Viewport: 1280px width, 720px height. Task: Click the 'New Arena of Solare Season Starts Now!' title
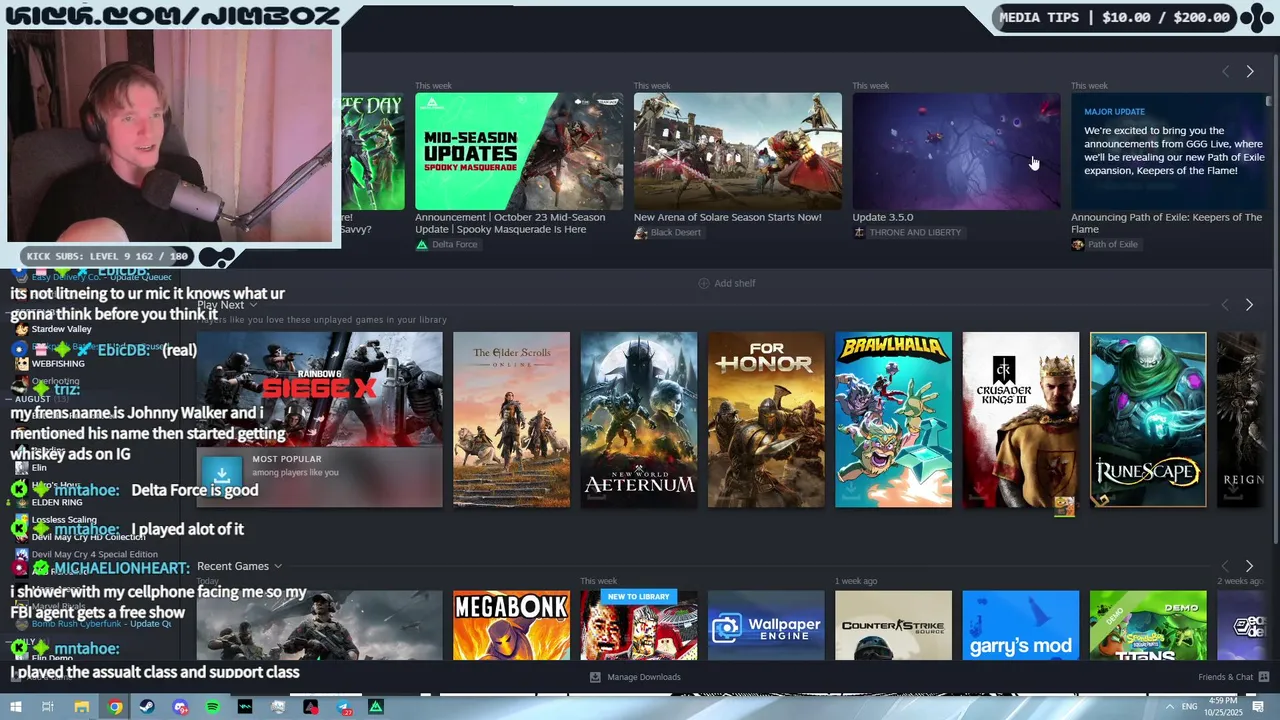(728, 217)
